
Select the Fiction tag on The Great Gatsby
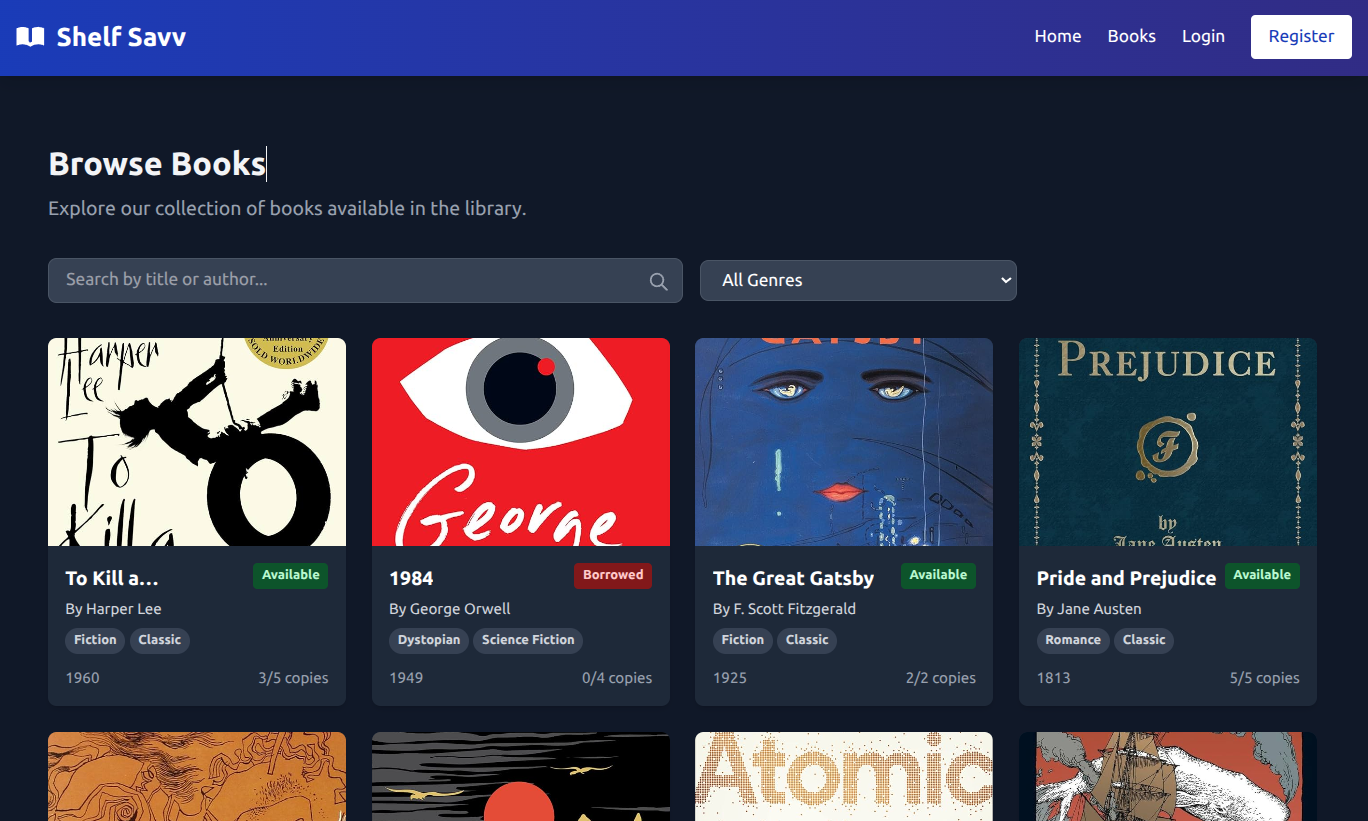743,640
